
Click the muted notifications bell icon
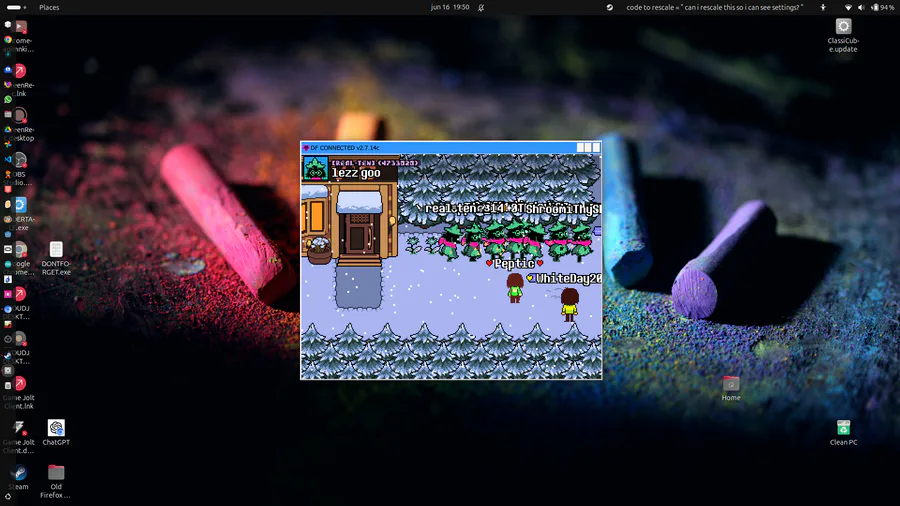tap(481, 7)
